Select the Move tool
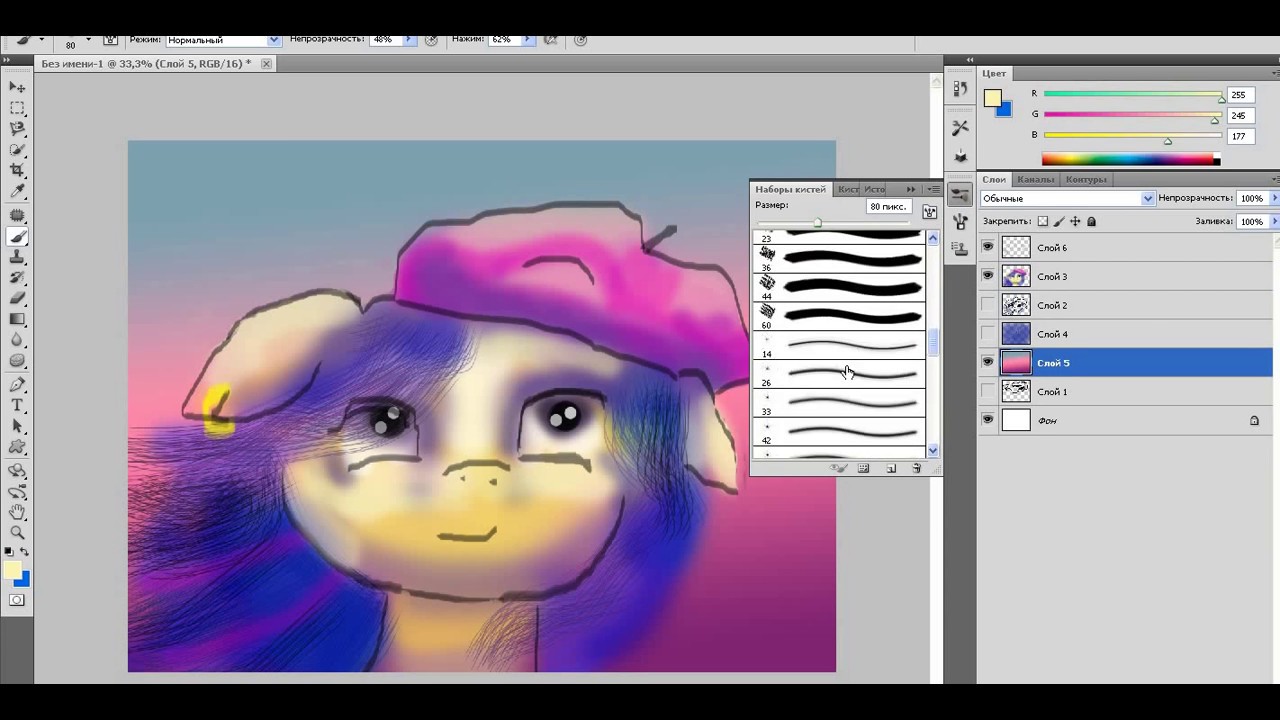Viewport: 1280px width, 720px height. tap(17, 87)
